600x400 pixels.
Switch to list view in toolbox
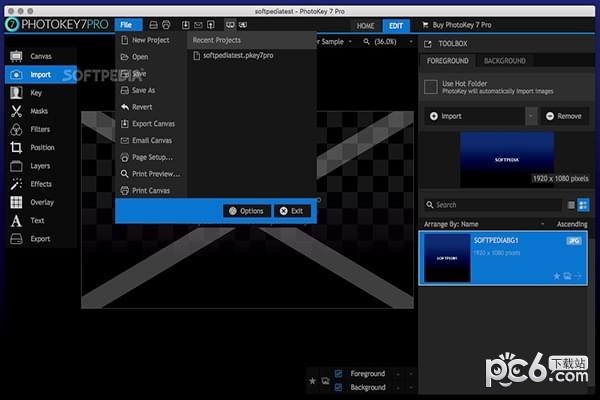click(x=571, y=205)
